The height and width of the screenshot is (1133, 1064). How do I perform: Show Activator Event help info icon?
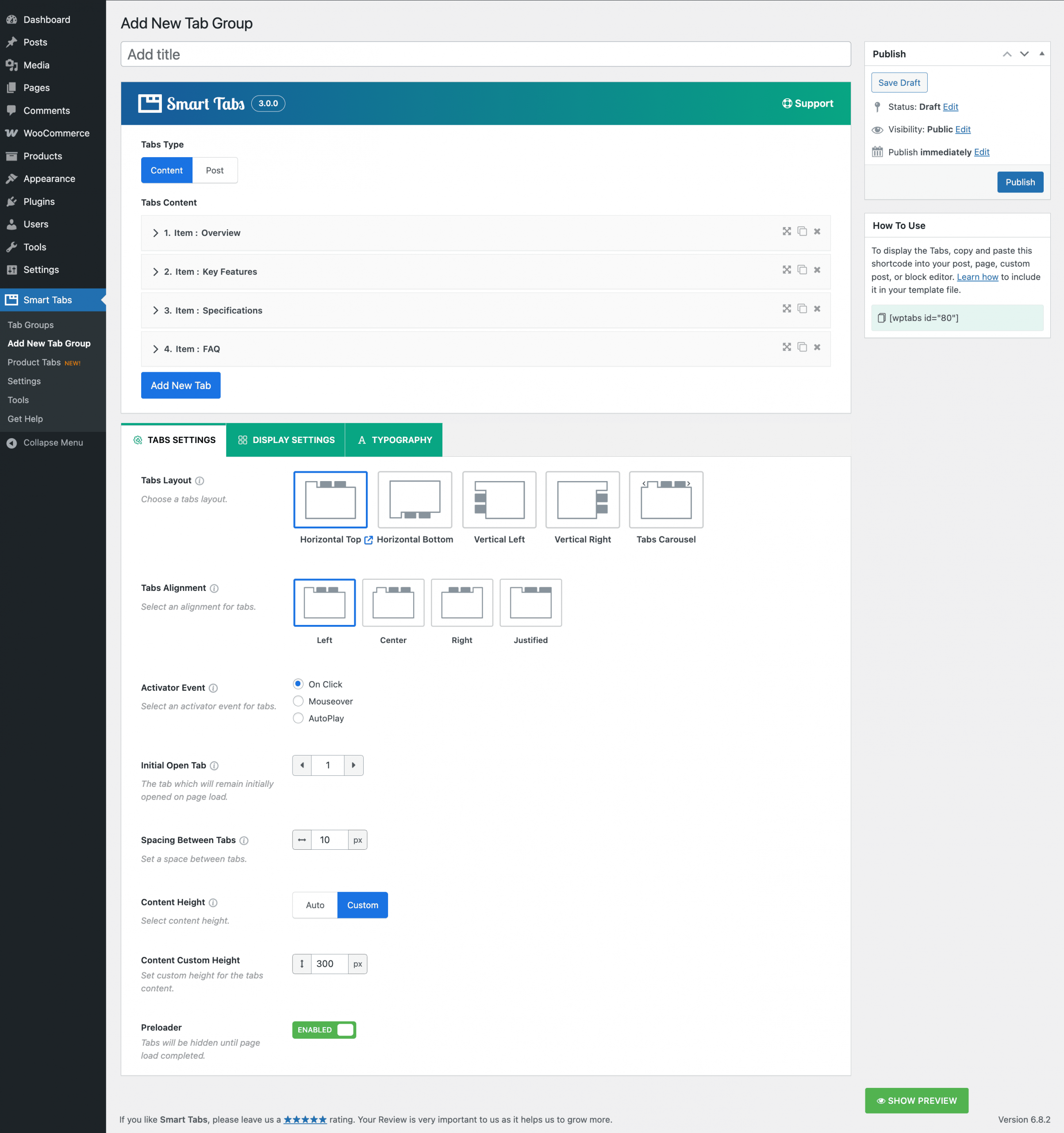coord(213,688)
